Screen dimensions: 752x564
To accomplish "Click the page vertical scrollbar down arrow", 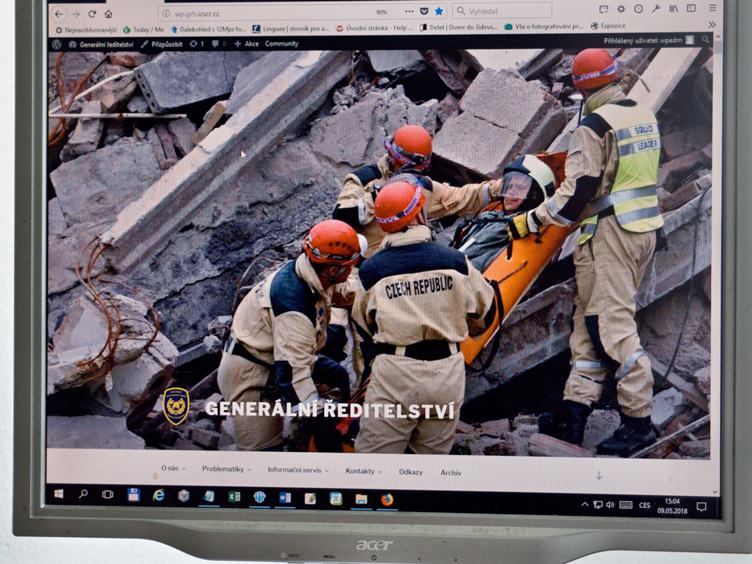I will coord(715,493).
